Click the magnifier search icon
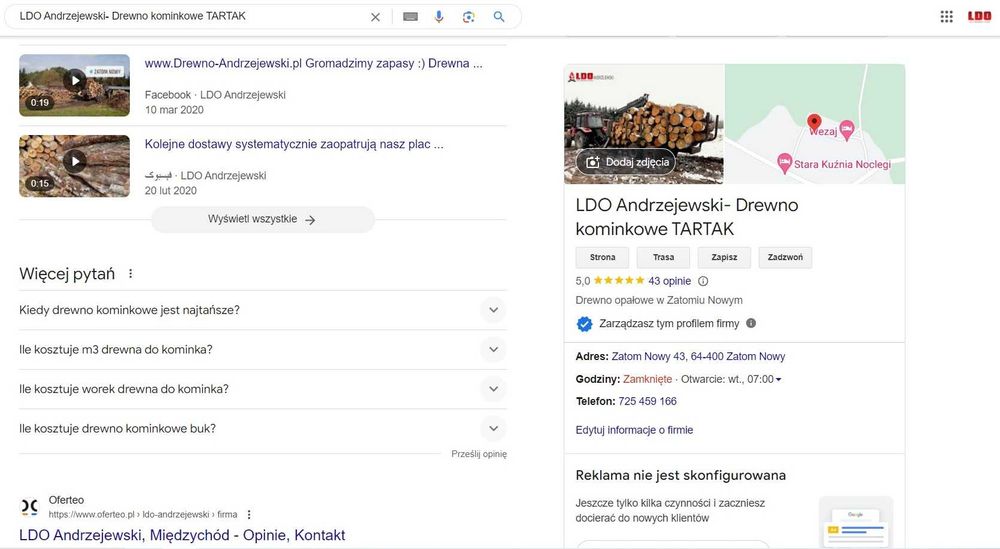1000x549 pixels. (499, 17)
